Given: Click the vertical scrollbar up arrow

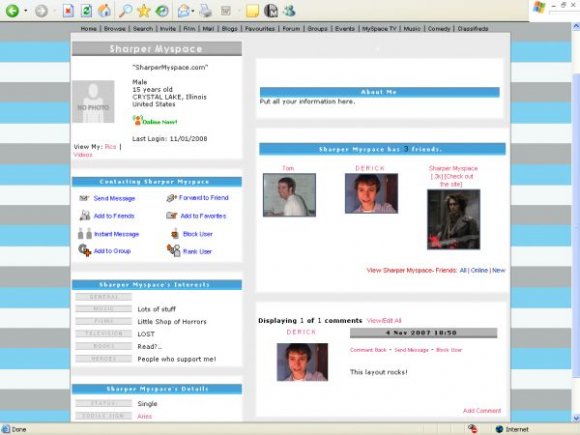Looking at the screenshot, I should tap(576, 26).
